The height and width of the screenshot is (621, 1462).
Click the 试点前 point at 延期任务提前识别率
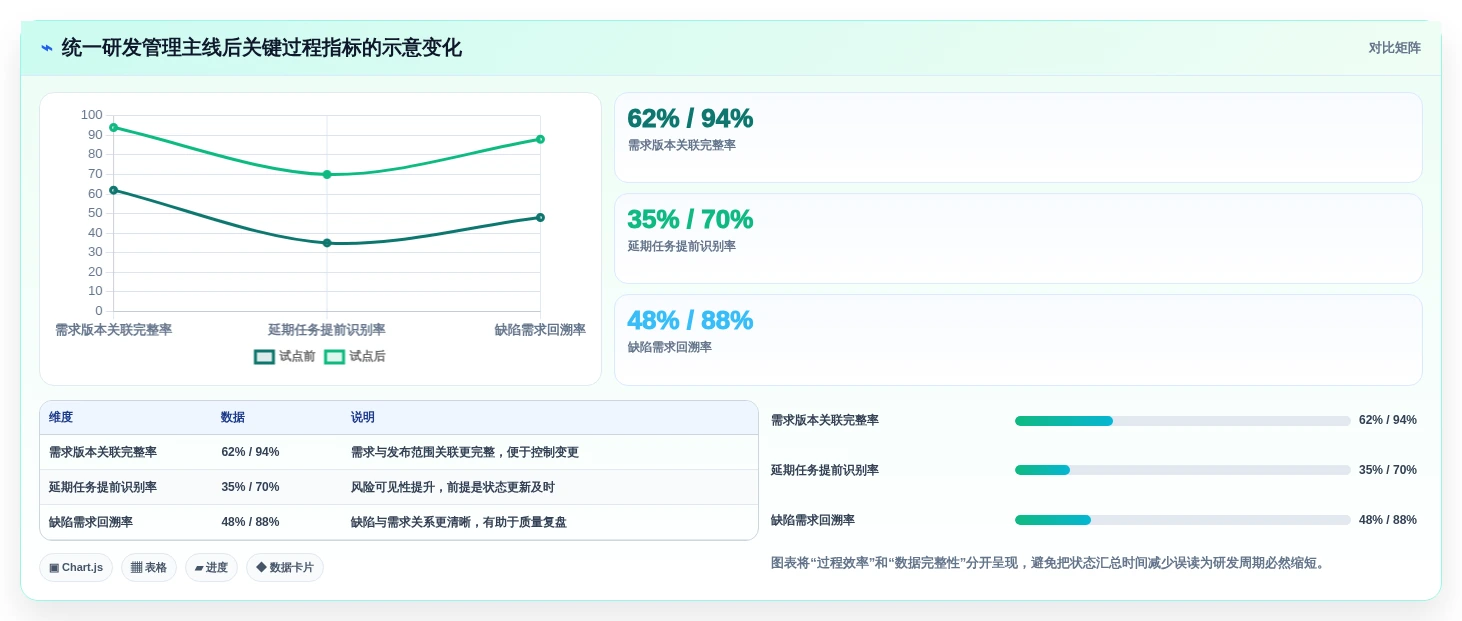[327, 243]
